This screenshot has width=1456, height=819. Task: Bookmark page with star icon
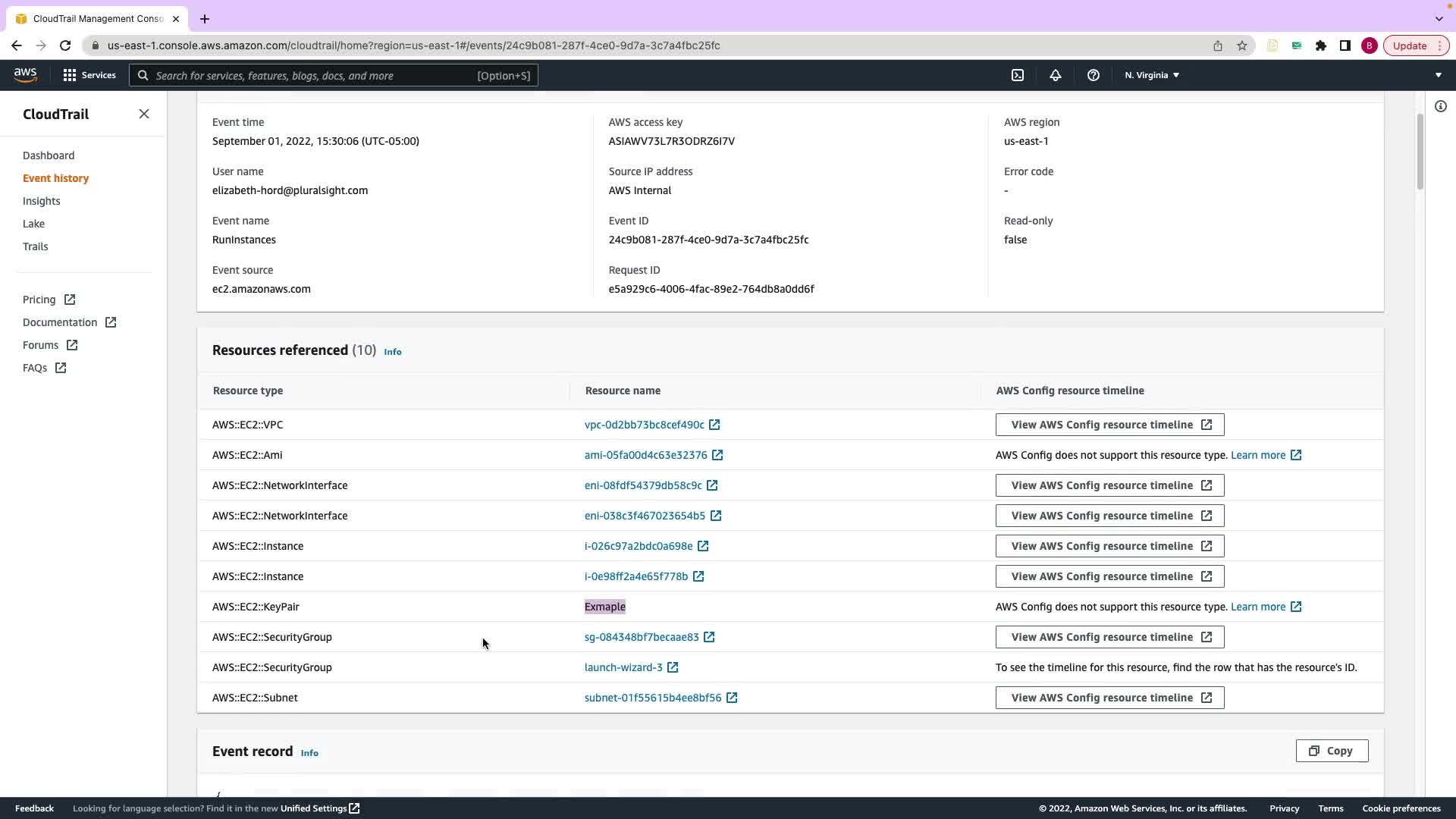1242,45
